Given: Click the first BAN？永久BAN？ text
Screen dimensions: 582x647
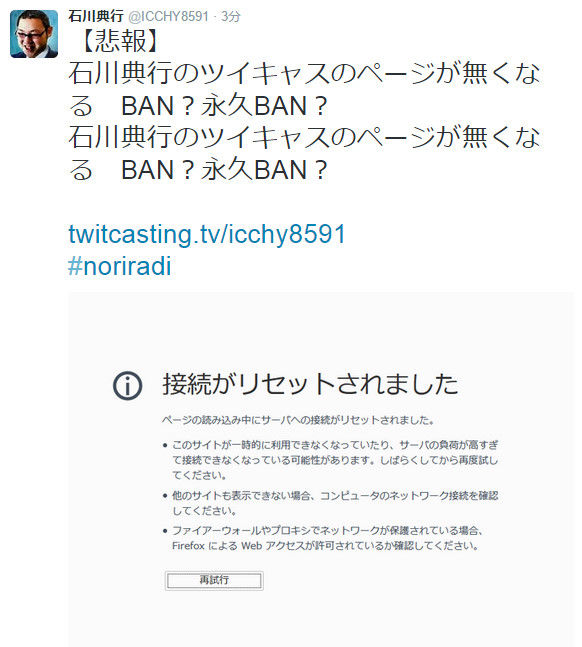Looking at the screenshot, I should click(224, 106).
